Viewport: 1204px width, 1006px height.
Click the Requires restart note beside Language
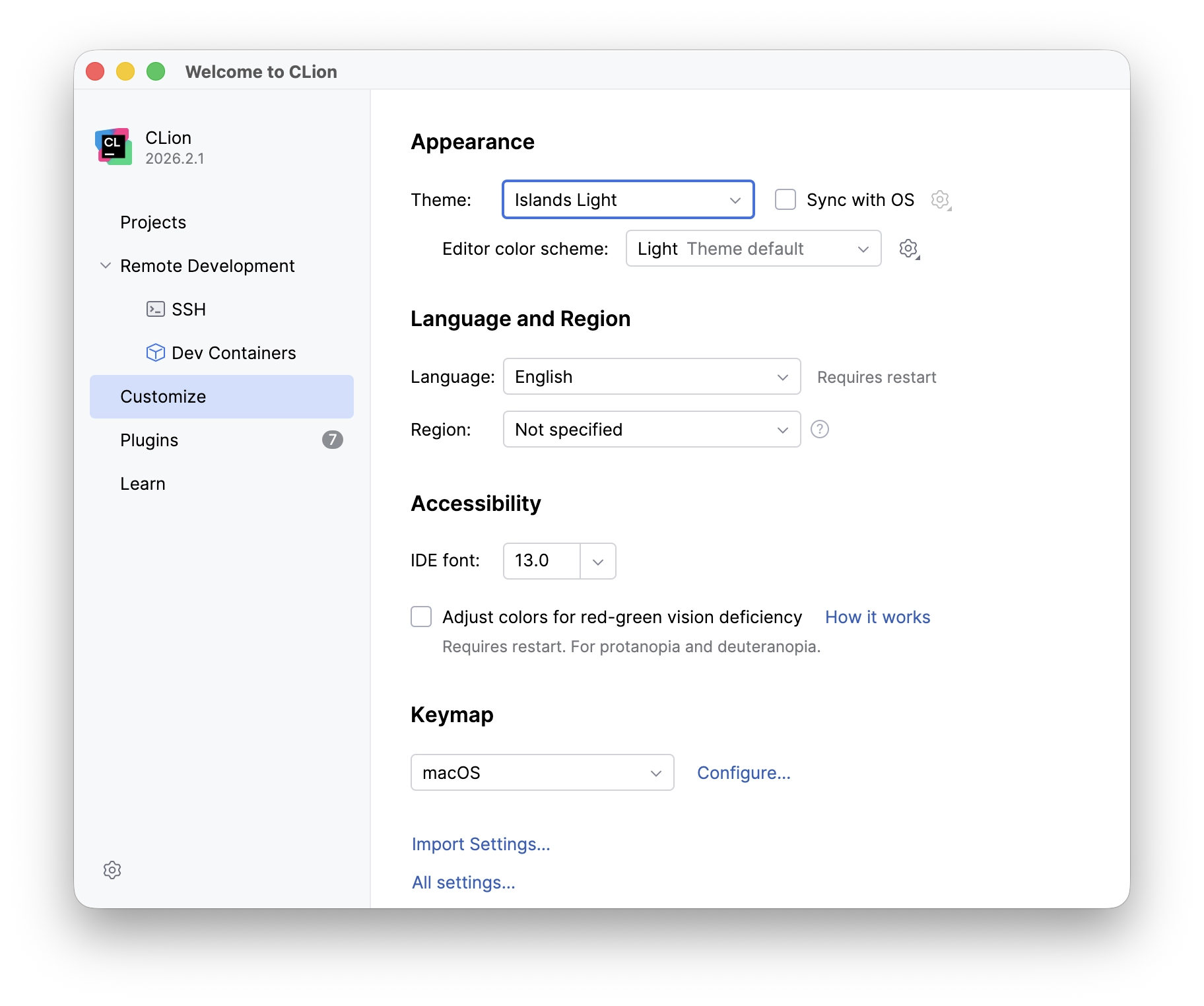coord(877,377)
